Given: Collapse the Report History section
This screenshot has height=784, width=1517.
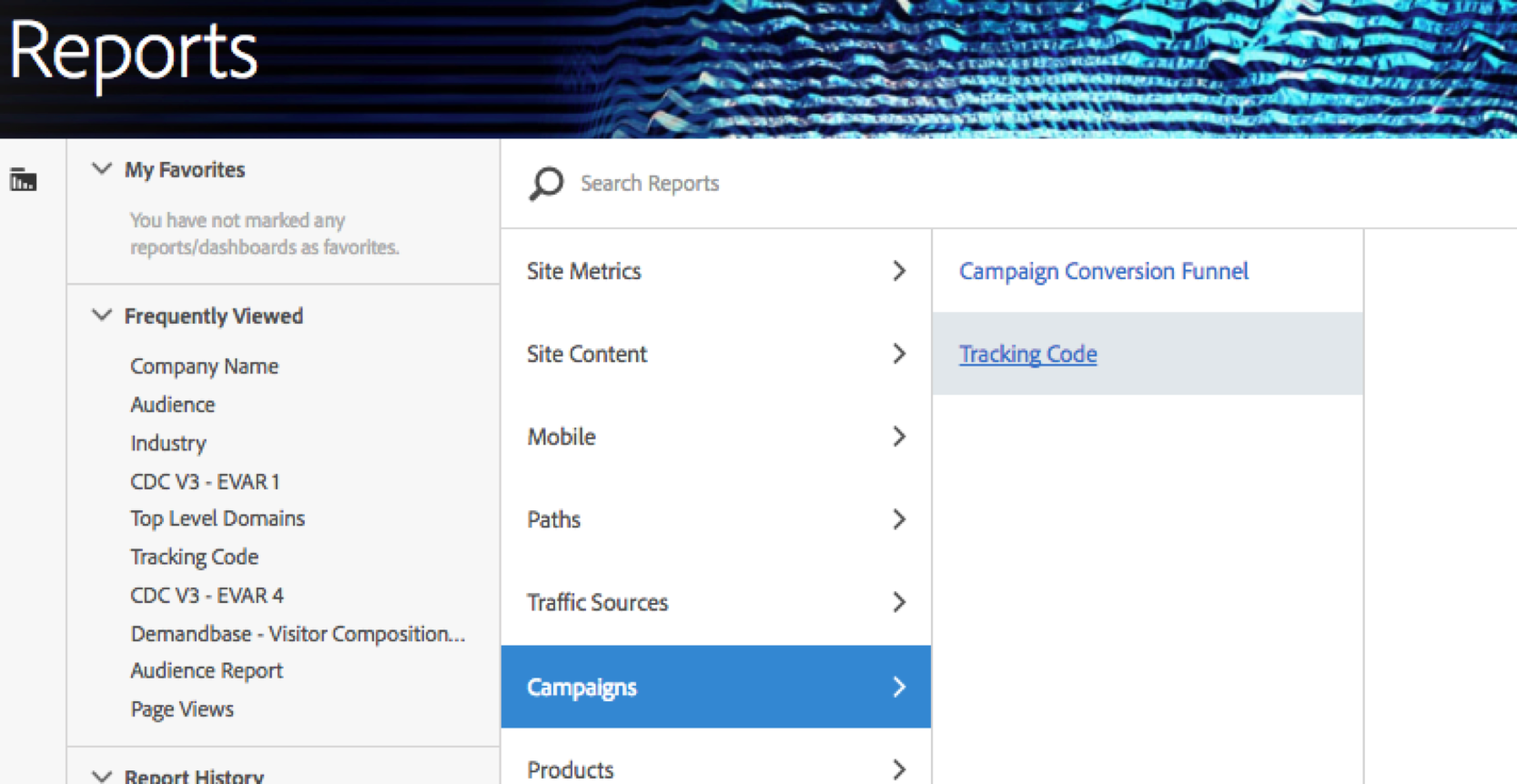Looking at the screenshot, I should point(102,776).
